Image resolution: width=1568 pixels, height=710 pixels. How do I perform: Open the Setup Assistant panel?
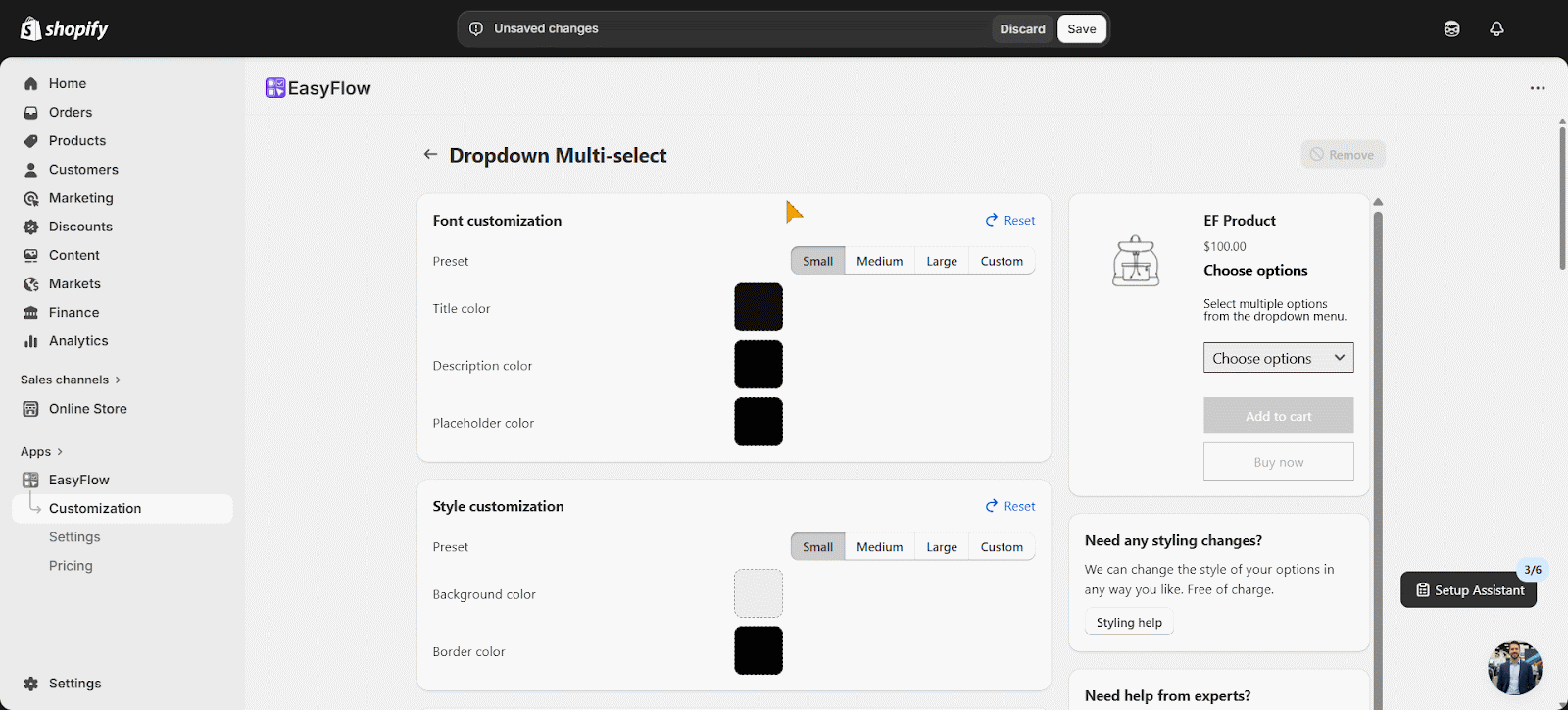point(1468,590)
